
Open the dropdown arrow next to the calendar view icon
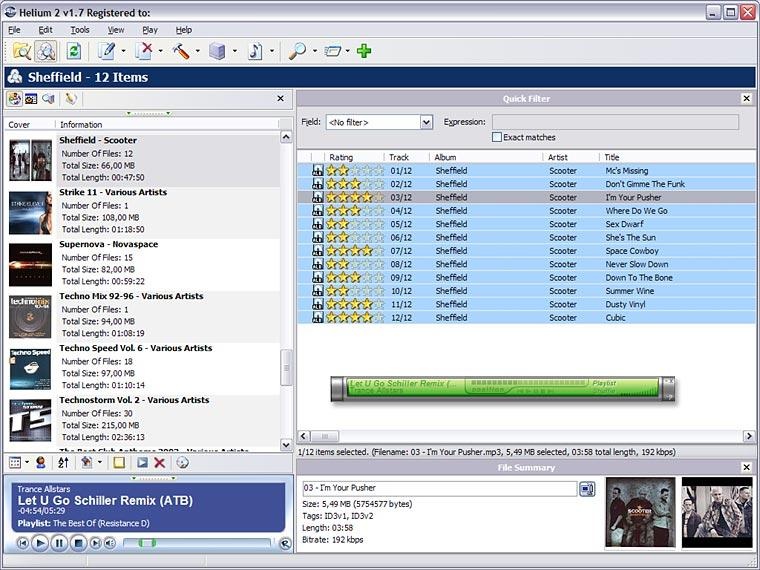pos(28,462)
